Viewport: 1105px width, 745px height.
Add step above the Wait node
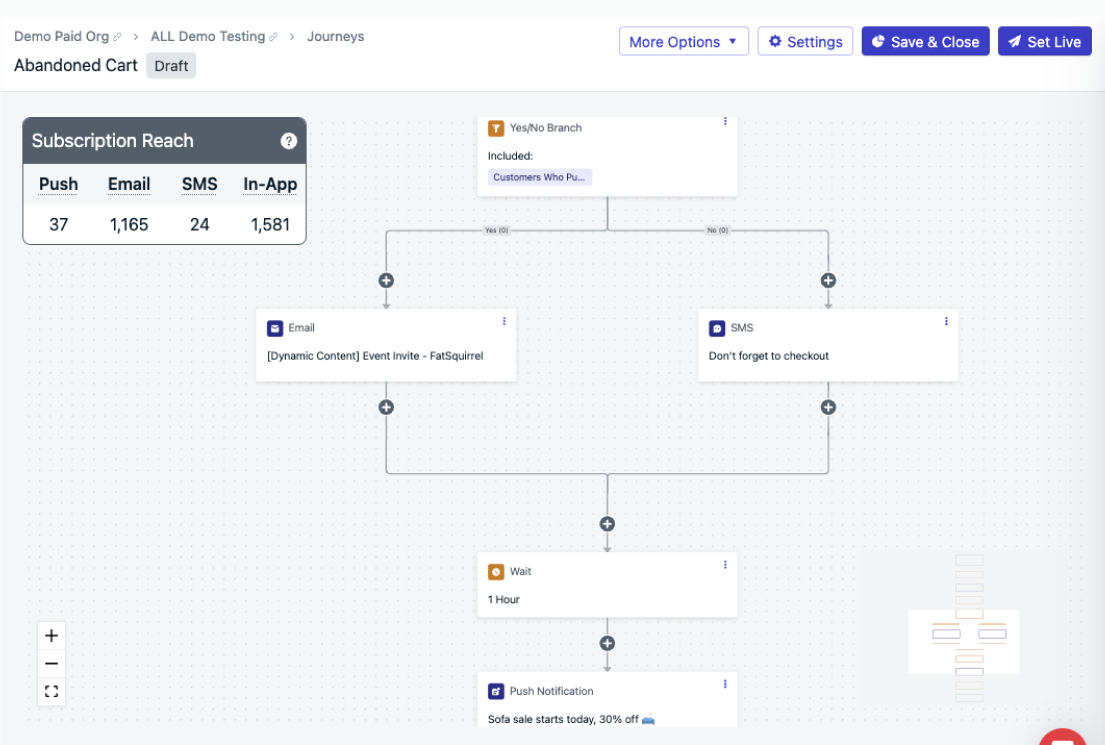coord(607,524)
